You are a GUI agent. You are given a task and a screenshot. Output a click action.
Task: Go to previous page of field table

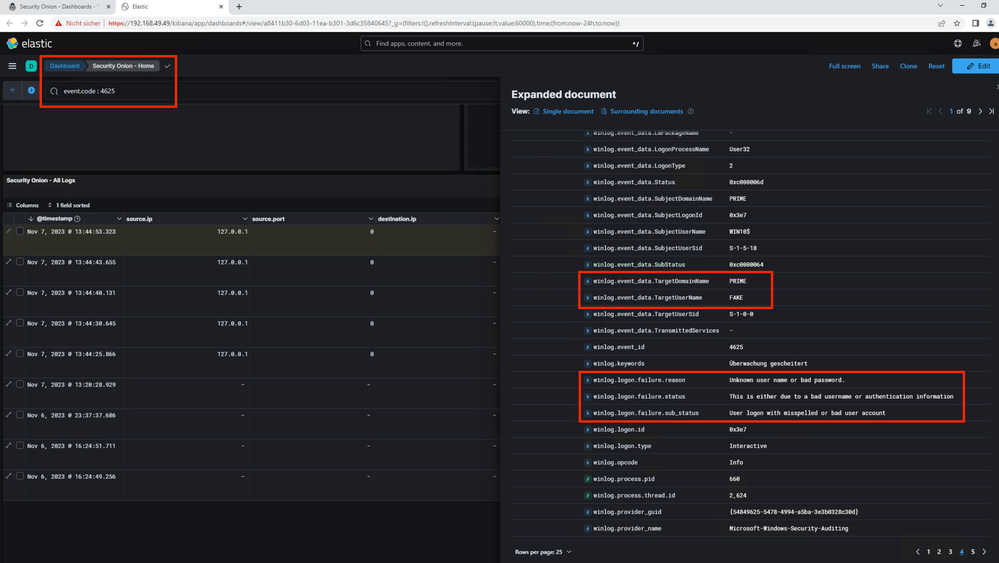click(x=917, y=552)
